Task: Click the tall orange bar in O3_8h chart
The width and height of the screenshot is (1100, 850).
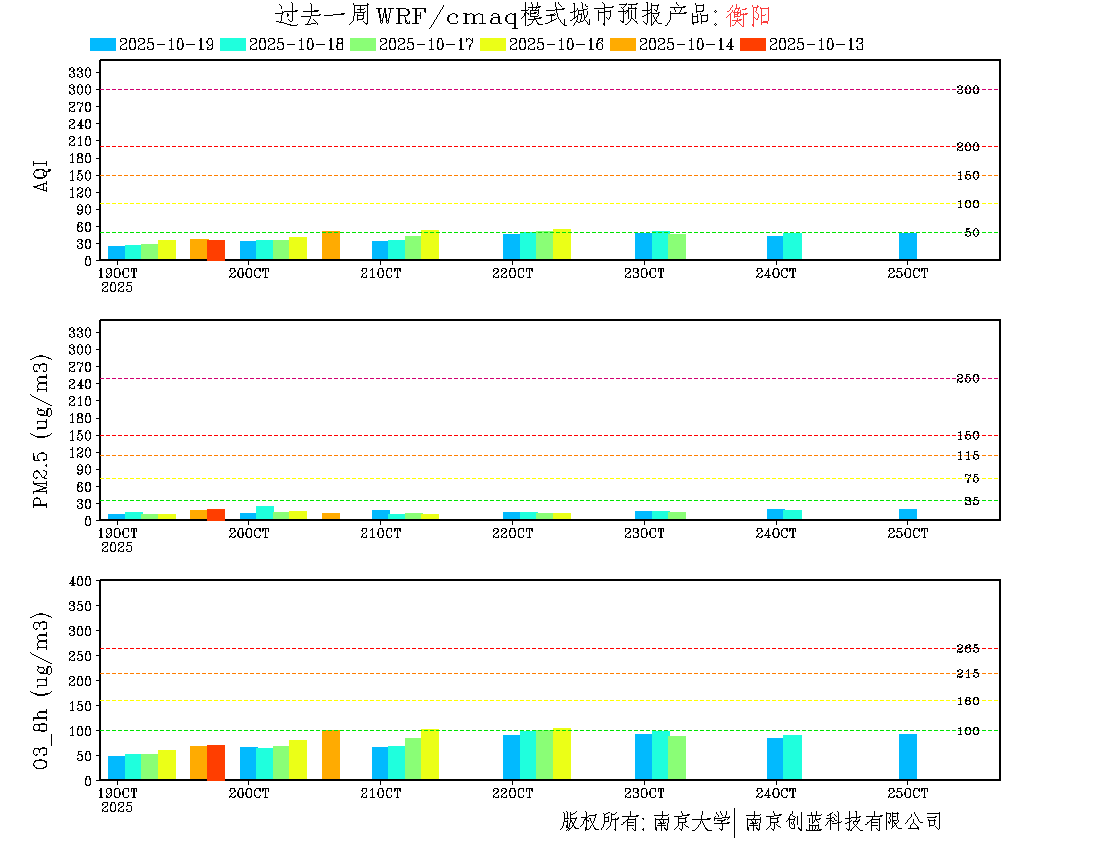Action: 331,755
